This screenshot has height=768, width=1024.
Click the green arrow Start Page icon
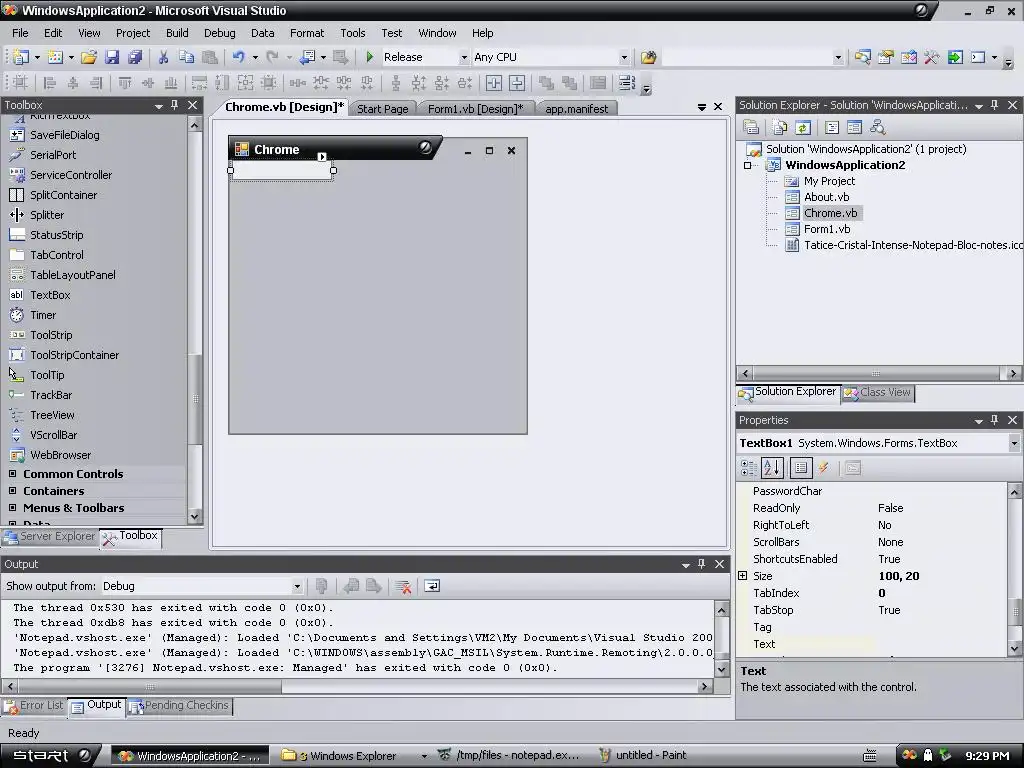(x=955, y=57)
